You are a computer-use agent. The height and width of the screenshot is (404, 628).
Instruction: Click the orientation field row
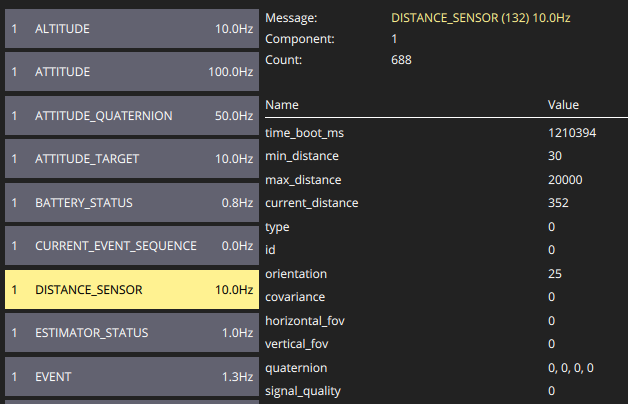[446, 274]
